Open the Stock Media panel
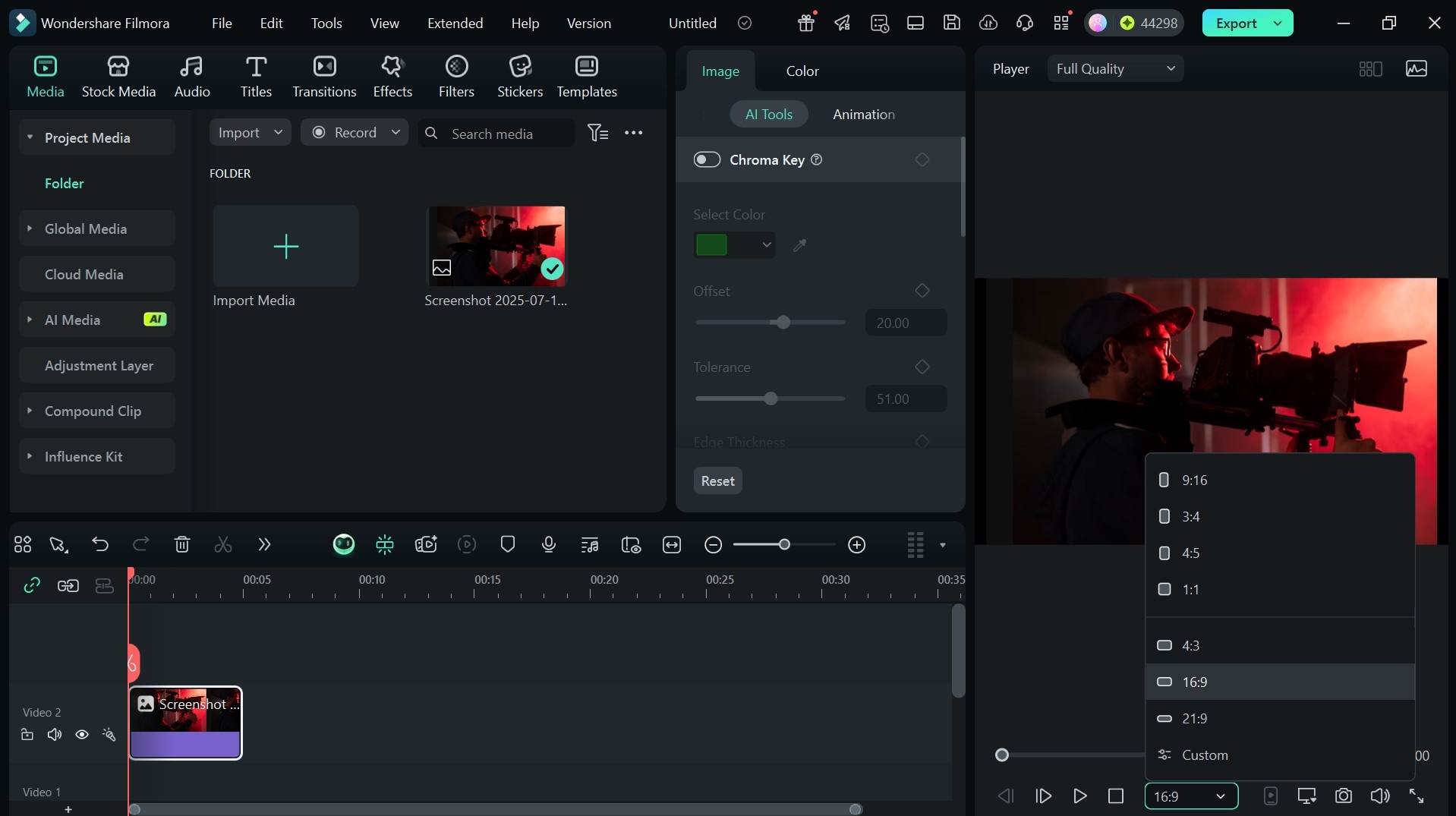This screenshot has height=816, width=1456. 118,77
